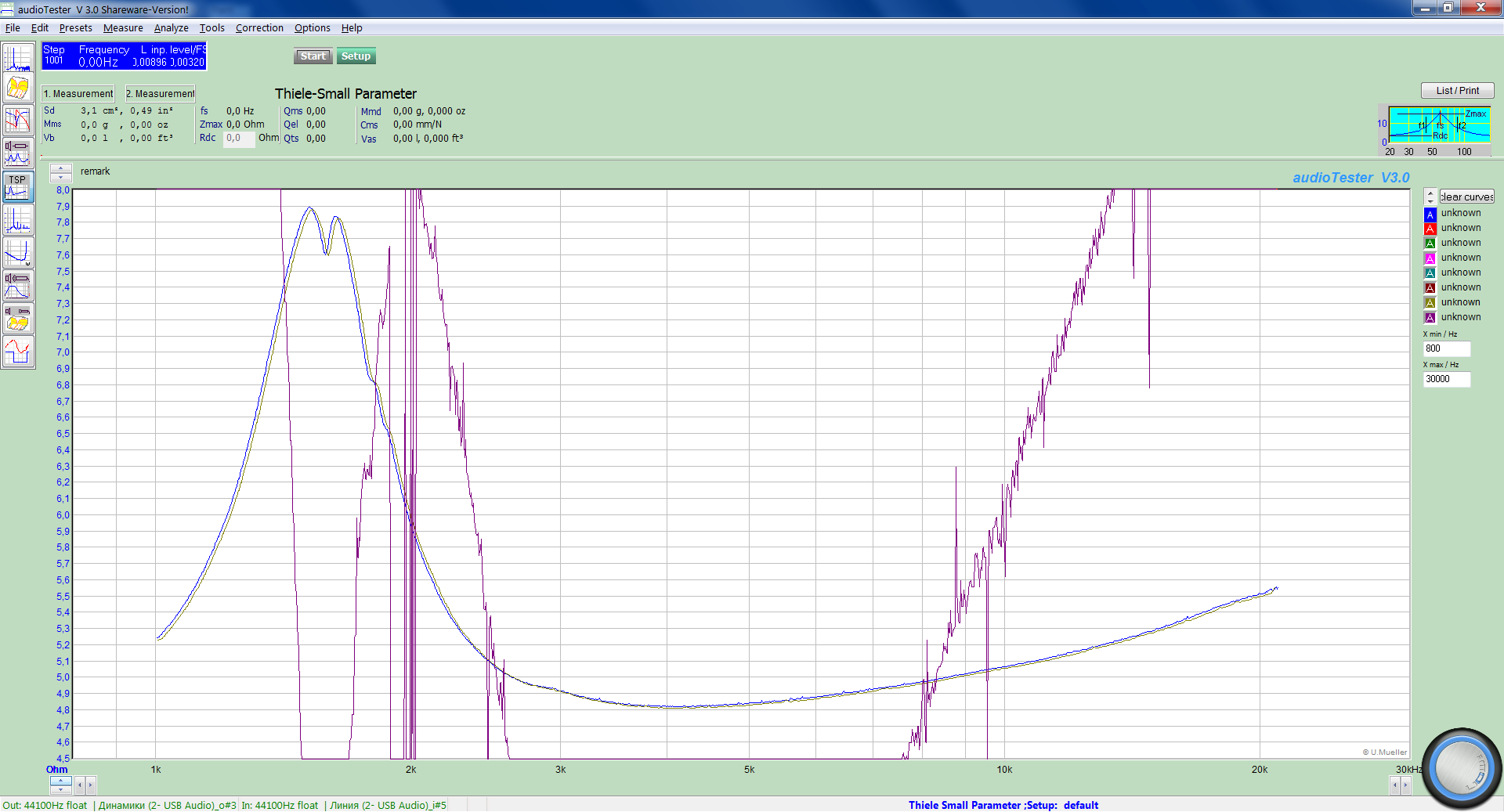Open the distortion spectrum peaks tool
Screen dimensions: 1504x812
coord(17,220)
